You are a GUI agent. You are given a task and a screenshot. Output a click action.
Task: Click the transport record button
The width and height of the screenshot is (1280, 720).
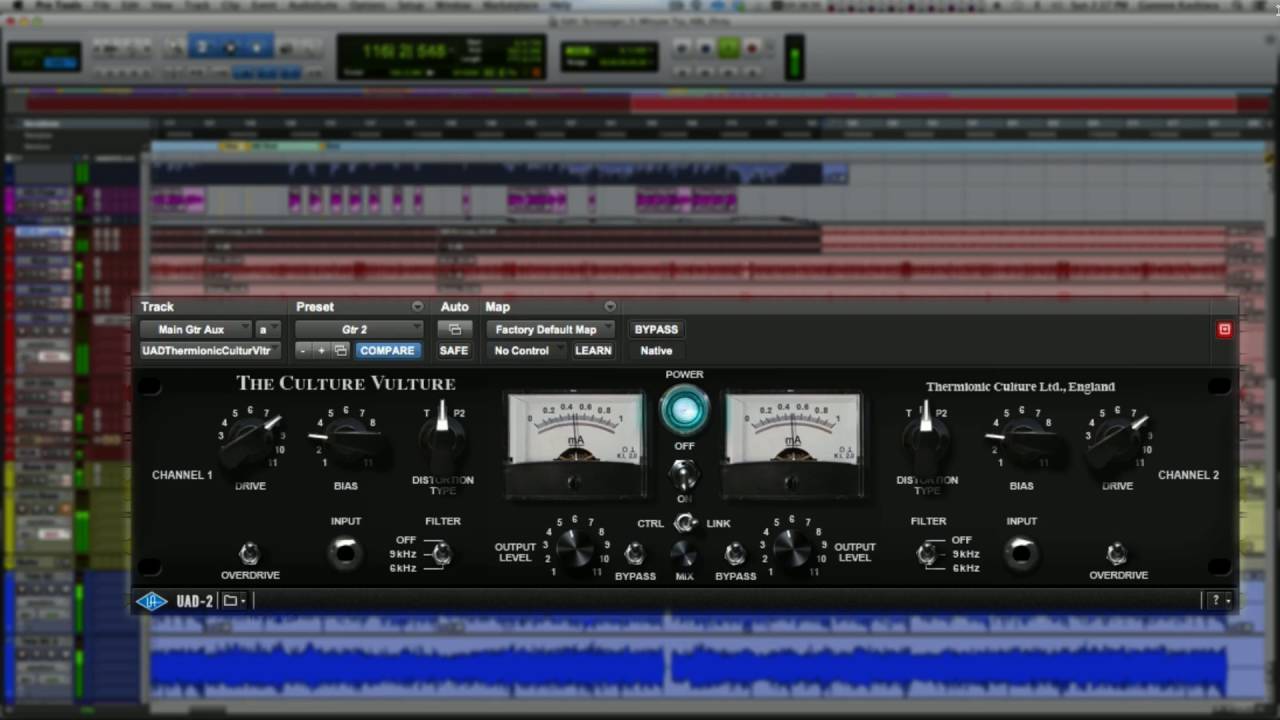click(751, 47)
